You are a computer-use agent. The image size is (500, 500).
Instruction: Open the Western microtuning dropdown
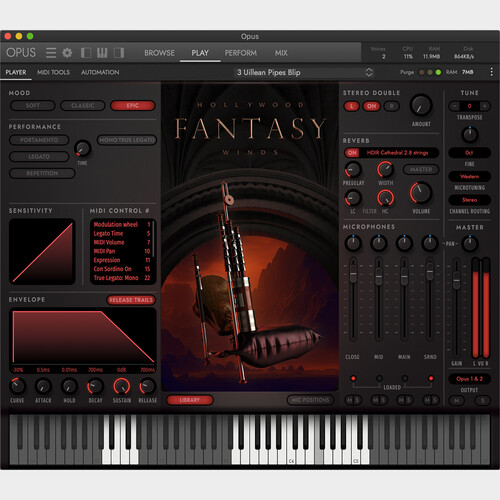point(469,176)
